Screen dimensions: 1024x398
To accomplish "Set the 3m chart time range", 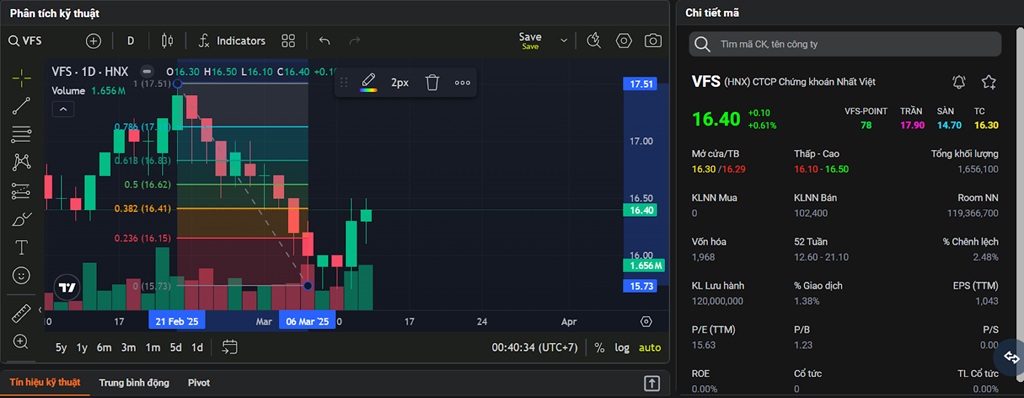I will point(128,348).
